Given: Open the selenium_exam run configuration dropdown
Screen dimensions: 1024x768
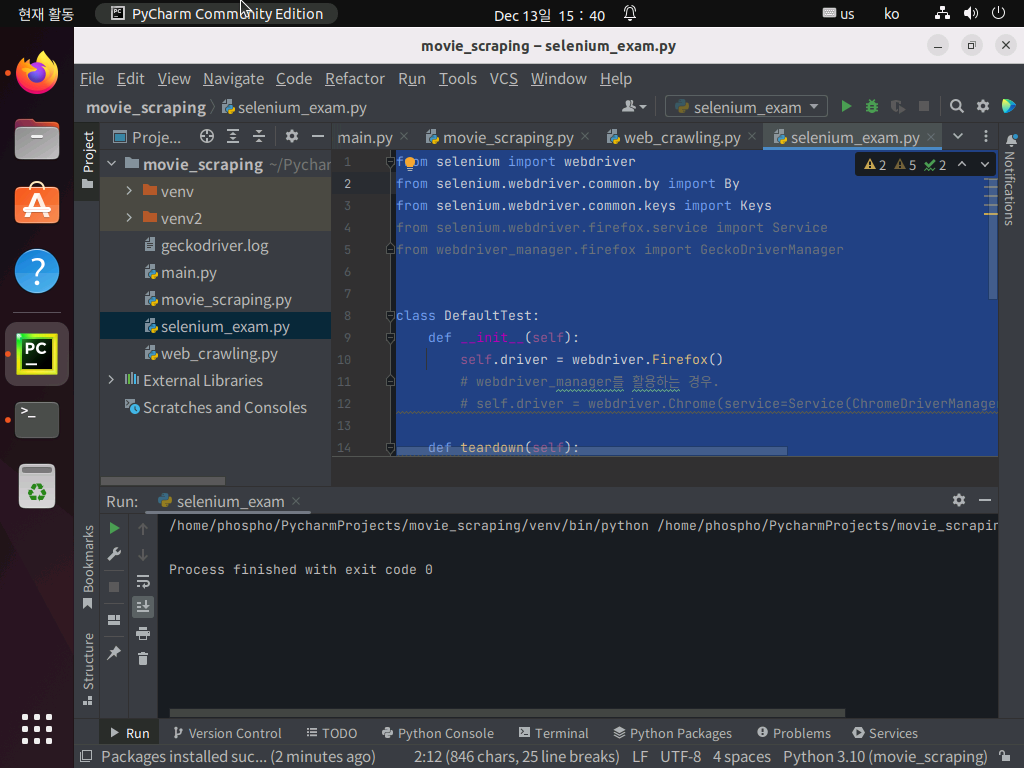Looking at the screenshot, I should (746, 106).
